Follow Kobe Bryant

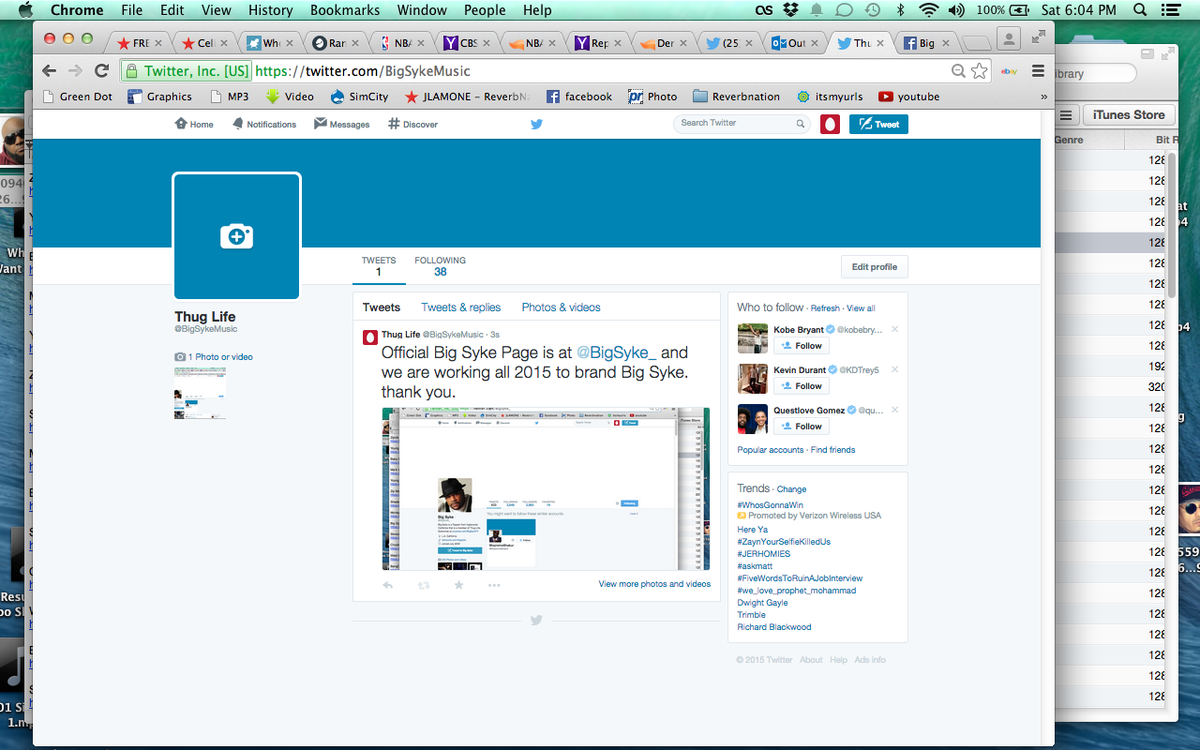pos(801,346)
